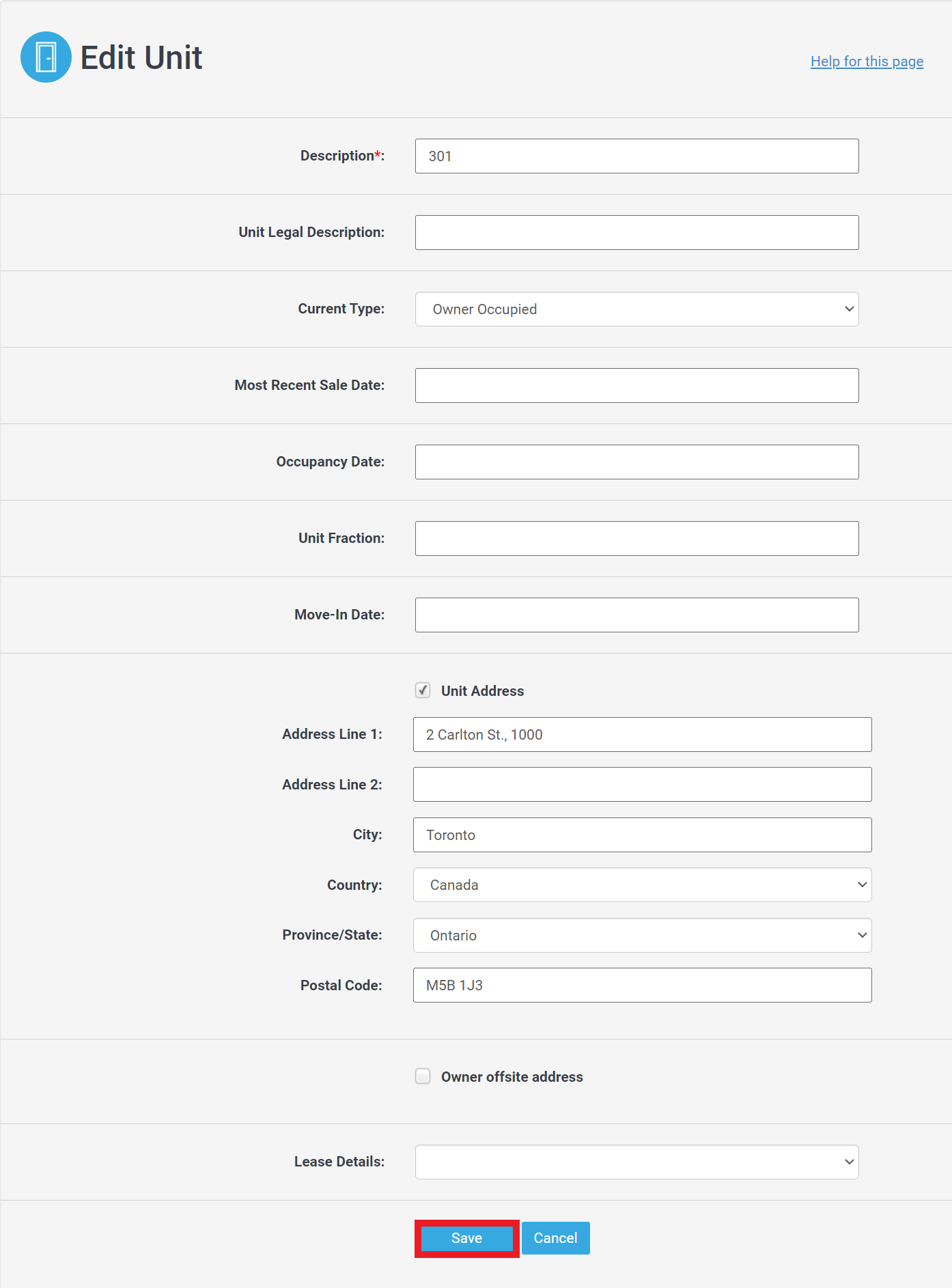Open the Province/State dropdown showing Ontario
The image size is (952, 1288).
pos(642,935)
